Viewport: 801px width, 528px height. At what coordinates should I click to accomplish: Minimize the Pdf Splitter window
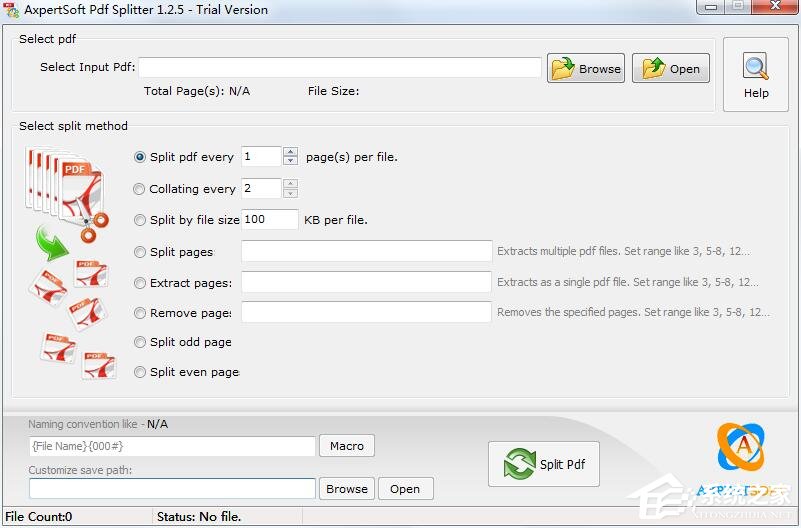click(710, 7)
